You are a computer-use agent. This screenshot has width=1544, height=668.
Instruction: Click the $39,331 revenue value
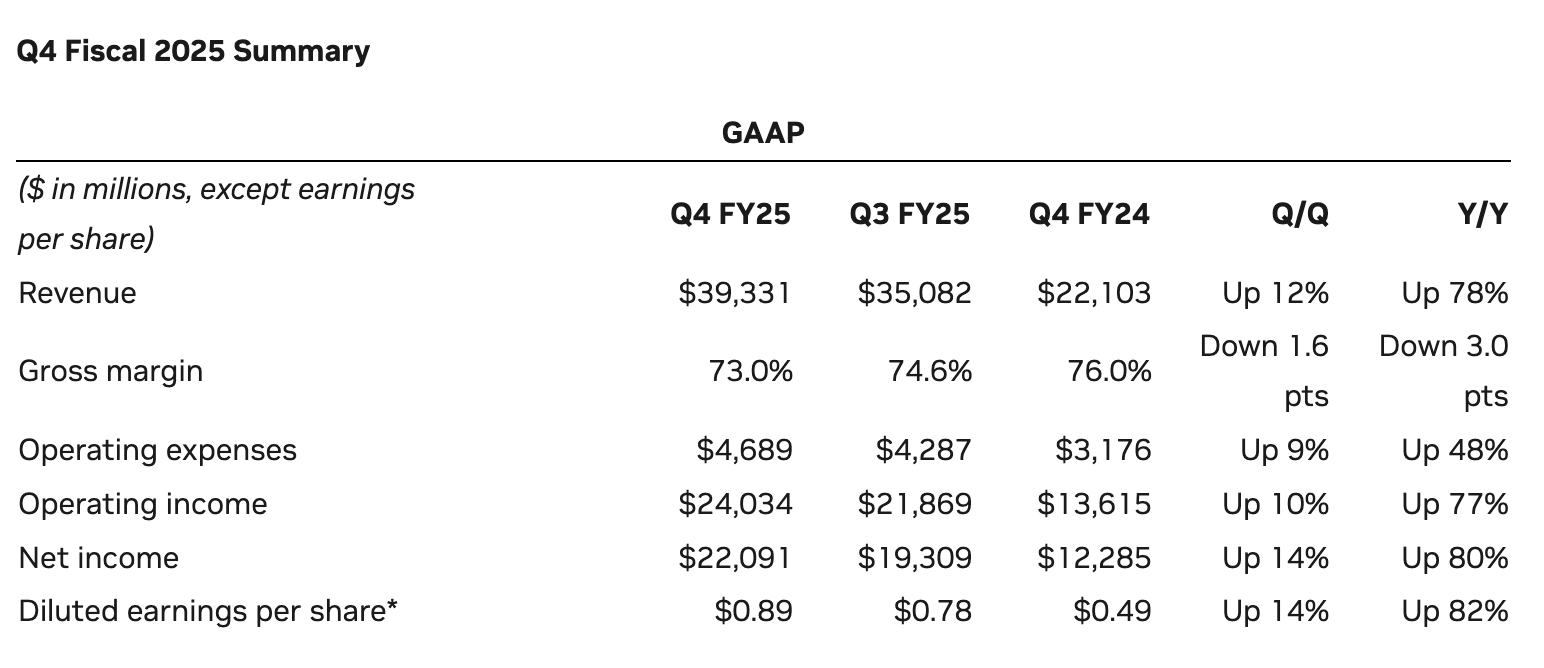[735, 293]
